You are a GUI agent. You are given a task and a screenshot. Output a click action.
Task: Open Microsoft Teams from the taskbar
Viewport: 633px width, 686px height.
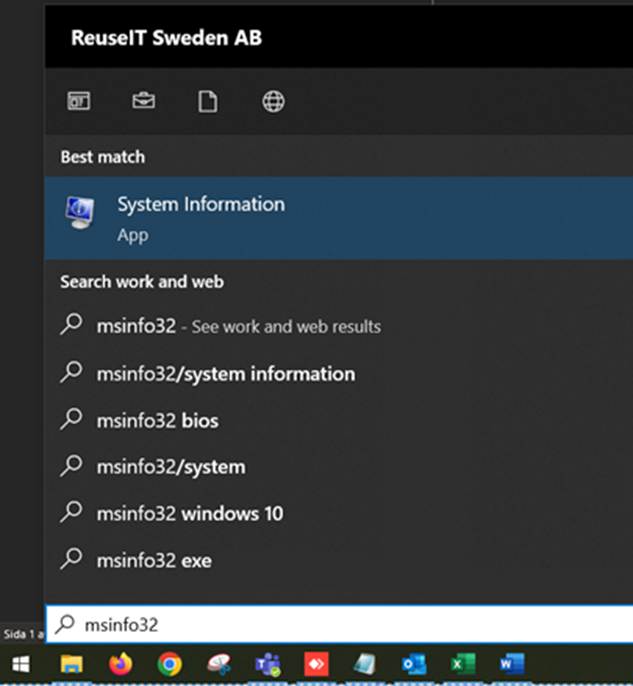[x=267, y=664]
